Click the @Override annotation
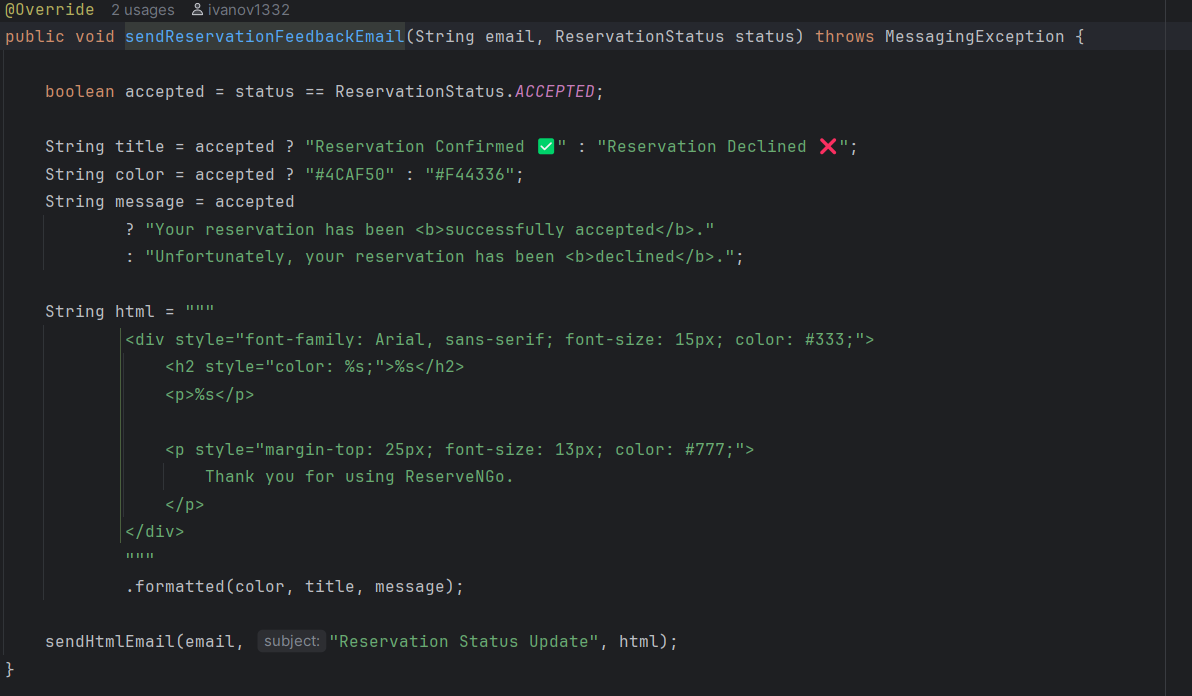 click(x=50, y=10)
